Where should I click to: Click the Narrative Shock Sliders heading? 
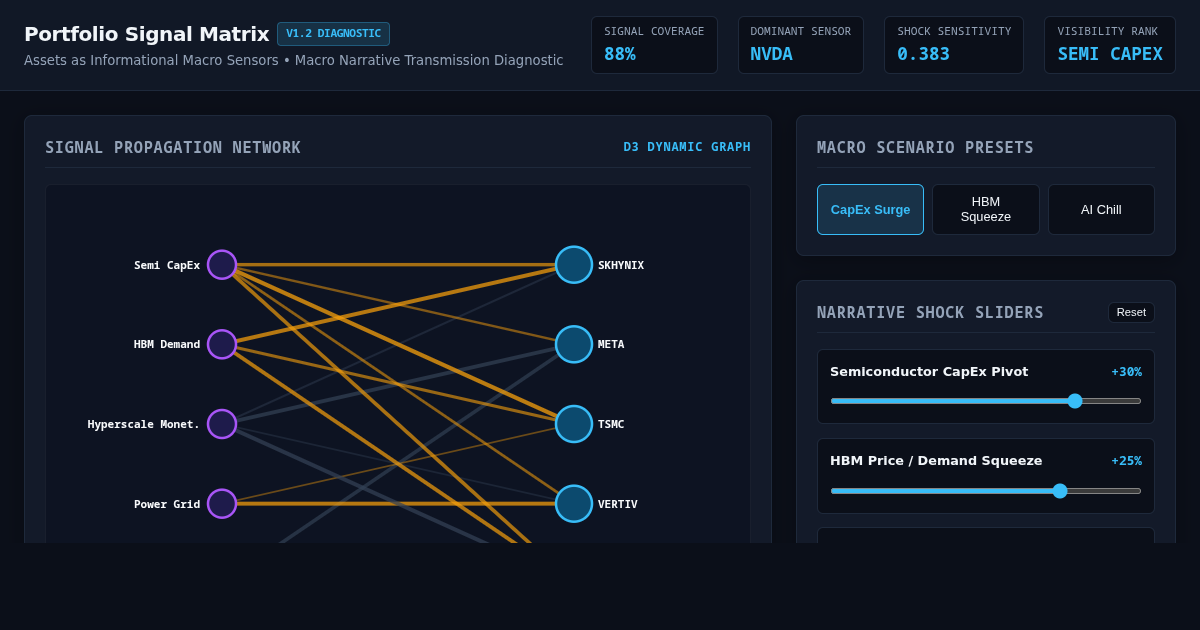pos(930,313)
